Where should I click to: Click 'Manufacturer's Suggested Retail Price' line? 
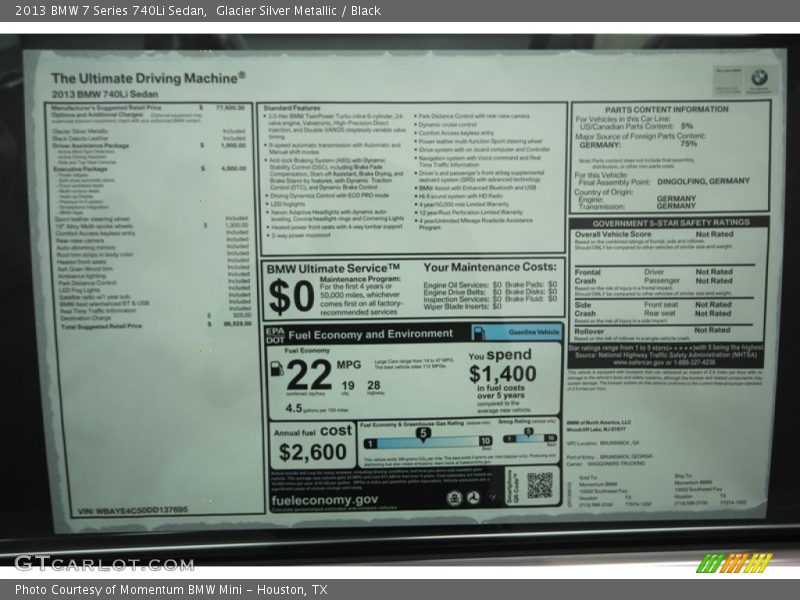tap(148, 108)
